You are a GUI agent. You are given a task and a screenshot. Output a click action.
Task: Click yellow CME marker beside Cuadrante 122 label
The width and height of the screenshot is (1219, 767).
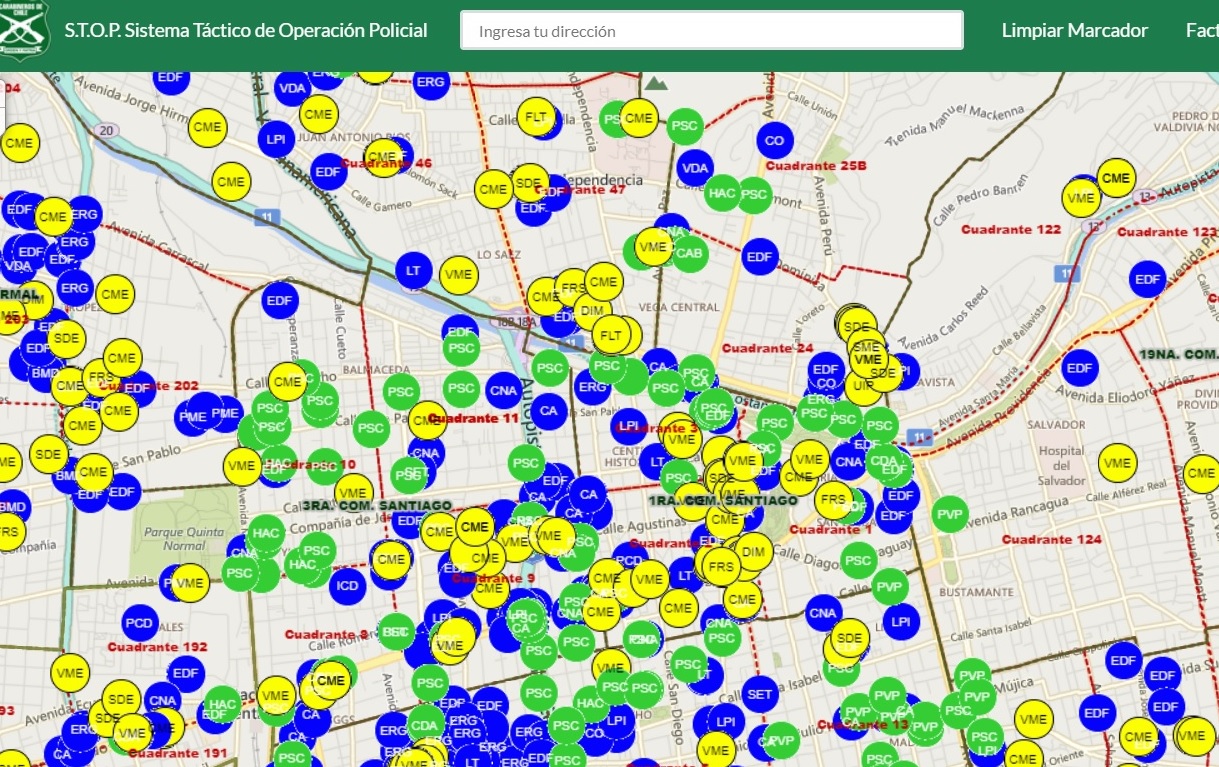click(x=1116, y=178)
